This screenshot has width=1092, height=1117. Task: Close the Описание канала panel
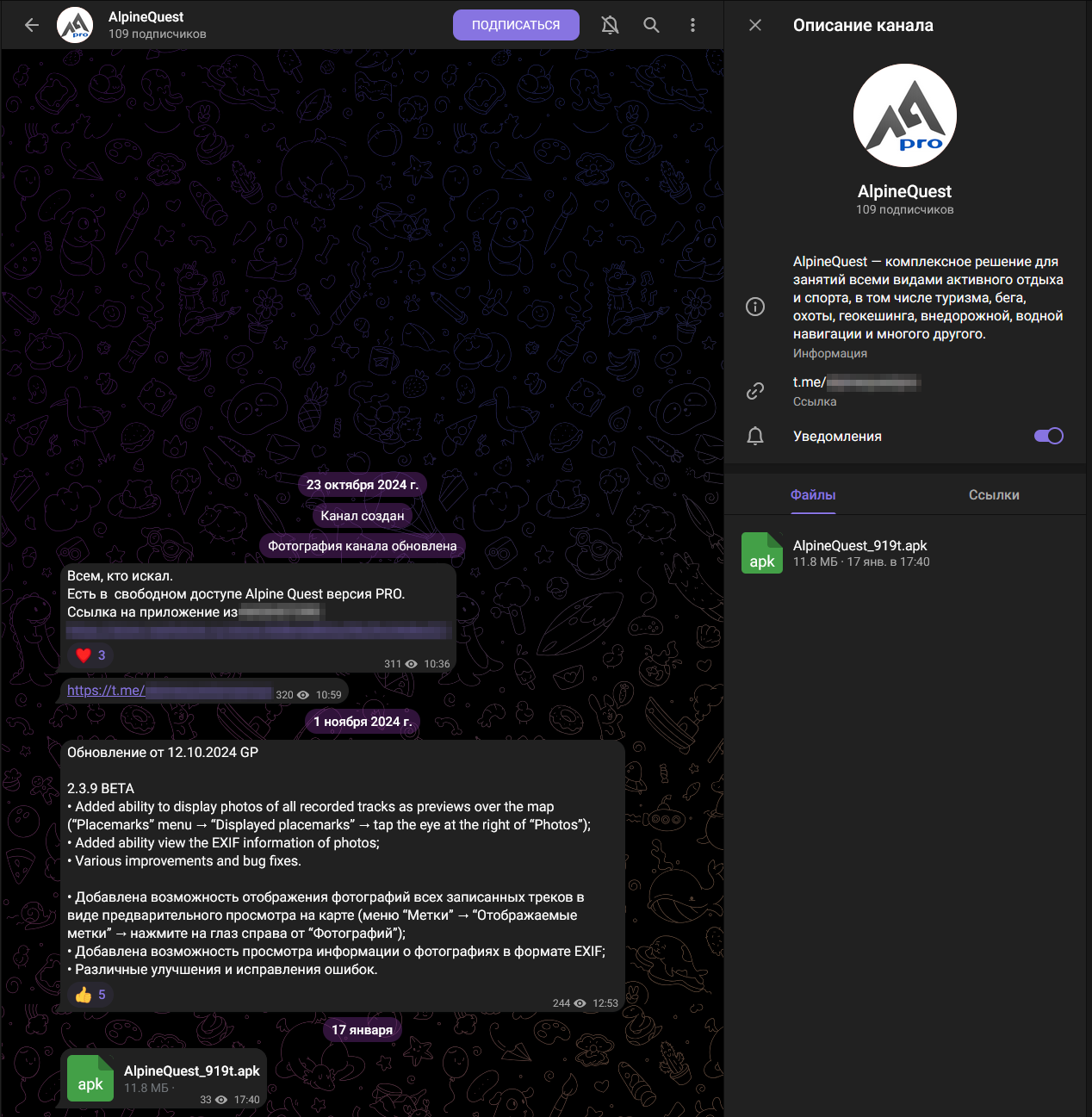pyautogui.click(x=754, y=25)
